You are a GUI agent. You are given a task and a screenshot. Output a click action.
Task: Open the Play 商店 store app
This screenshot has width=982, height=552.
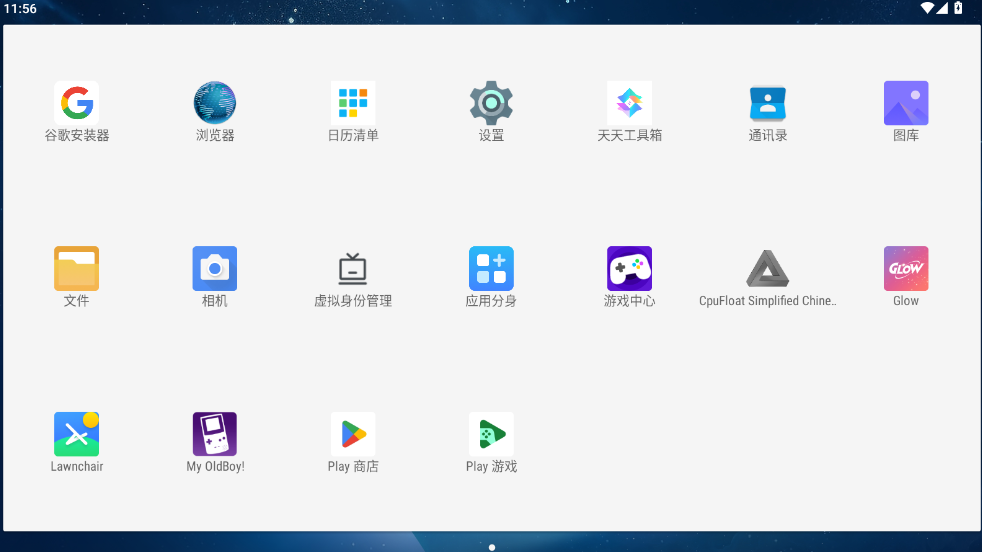pyautogui.click(x=353, y=434)
